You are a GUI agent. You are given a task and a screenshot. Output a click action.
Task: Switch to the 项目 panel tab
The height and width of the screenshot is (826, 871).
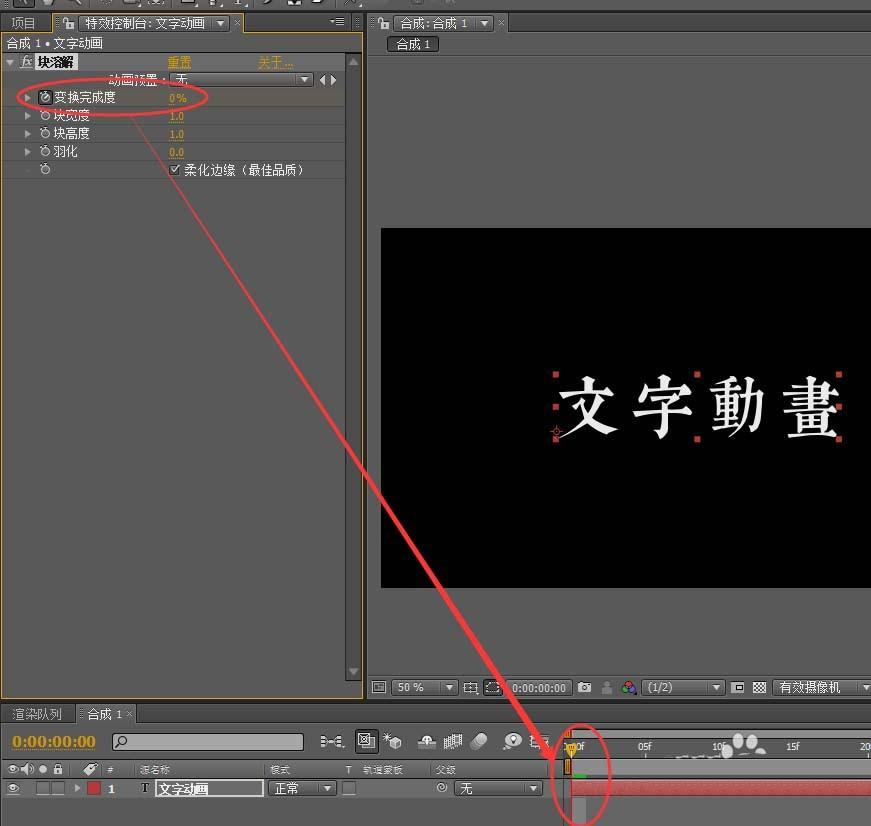click(x=24, y=22)
